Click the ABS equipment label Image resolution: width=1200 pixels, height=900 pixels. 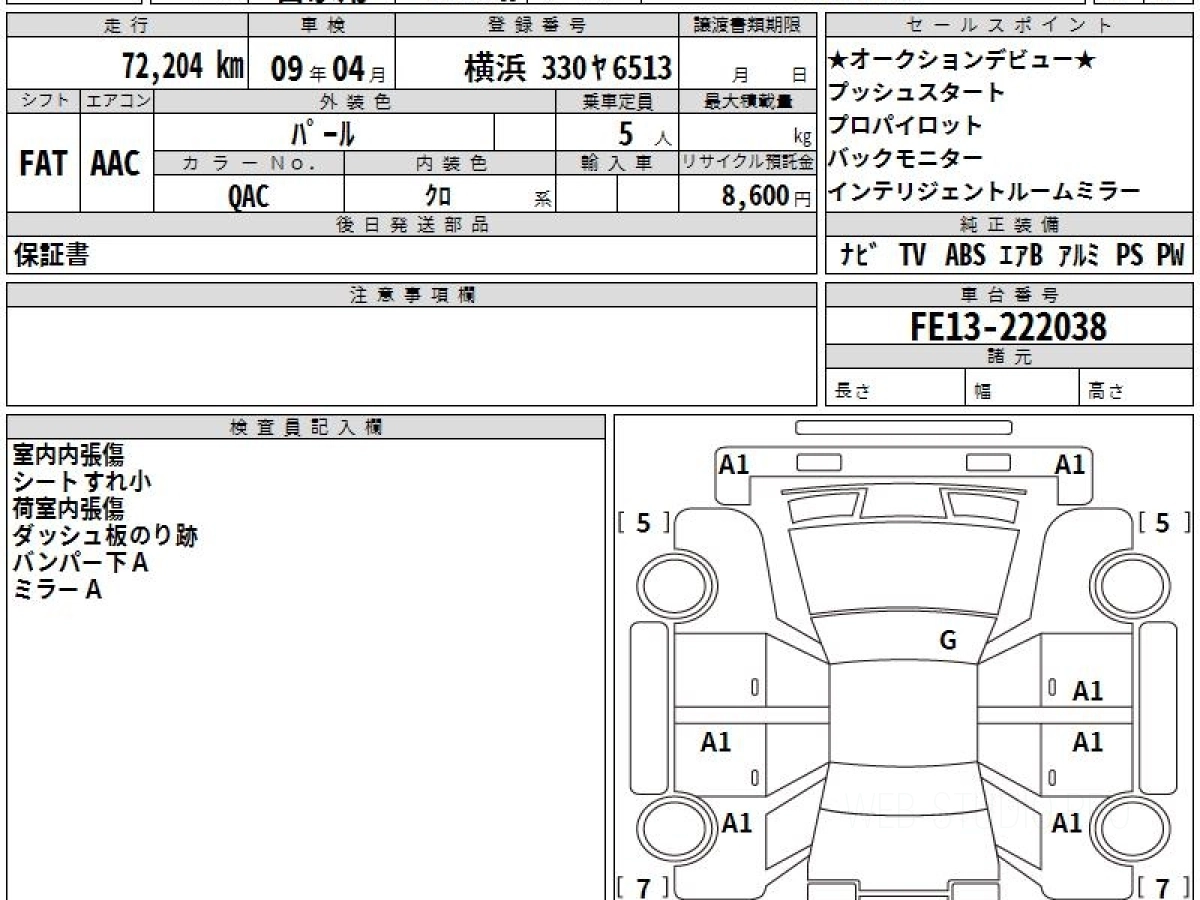point(964,255)
